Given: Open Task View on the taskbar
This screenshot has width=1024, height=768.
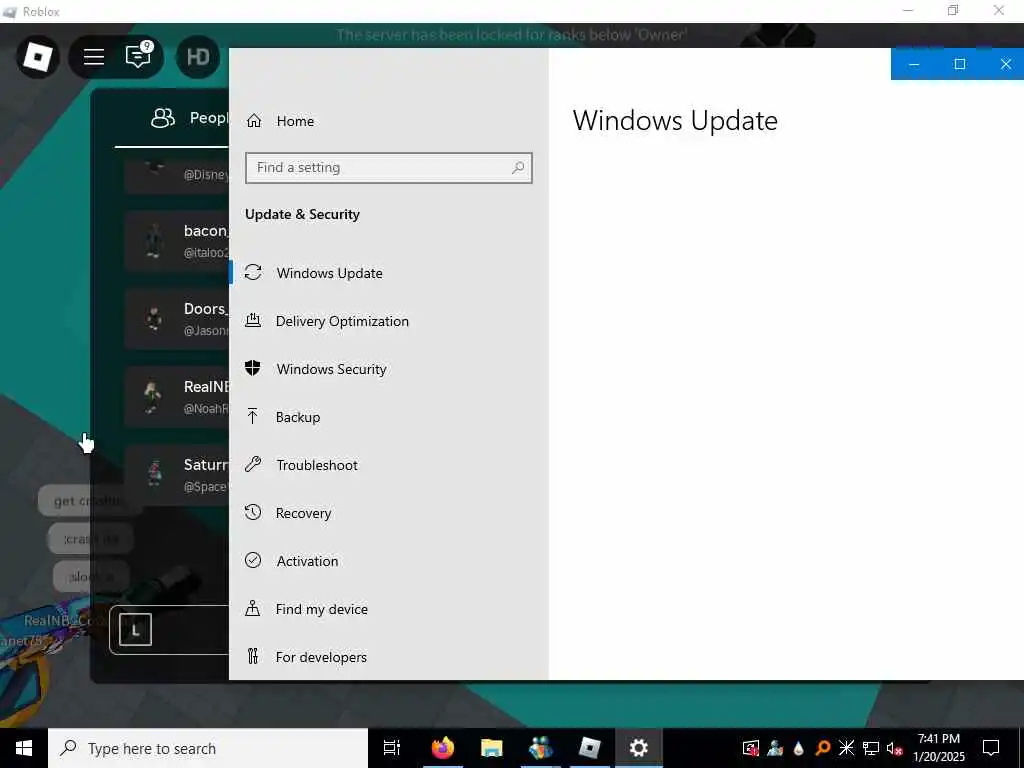Looking at the screenshot, I should tap(392, 748).
